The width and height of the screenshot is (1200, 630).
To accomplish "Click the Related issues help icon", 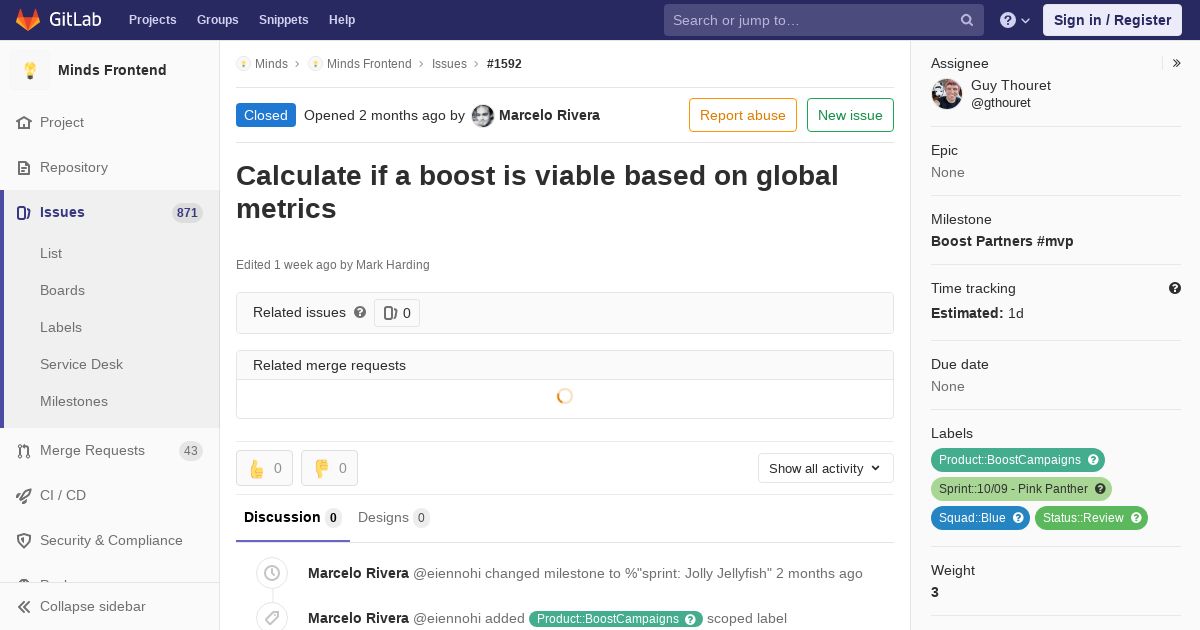I will click(x=360, y=312).
